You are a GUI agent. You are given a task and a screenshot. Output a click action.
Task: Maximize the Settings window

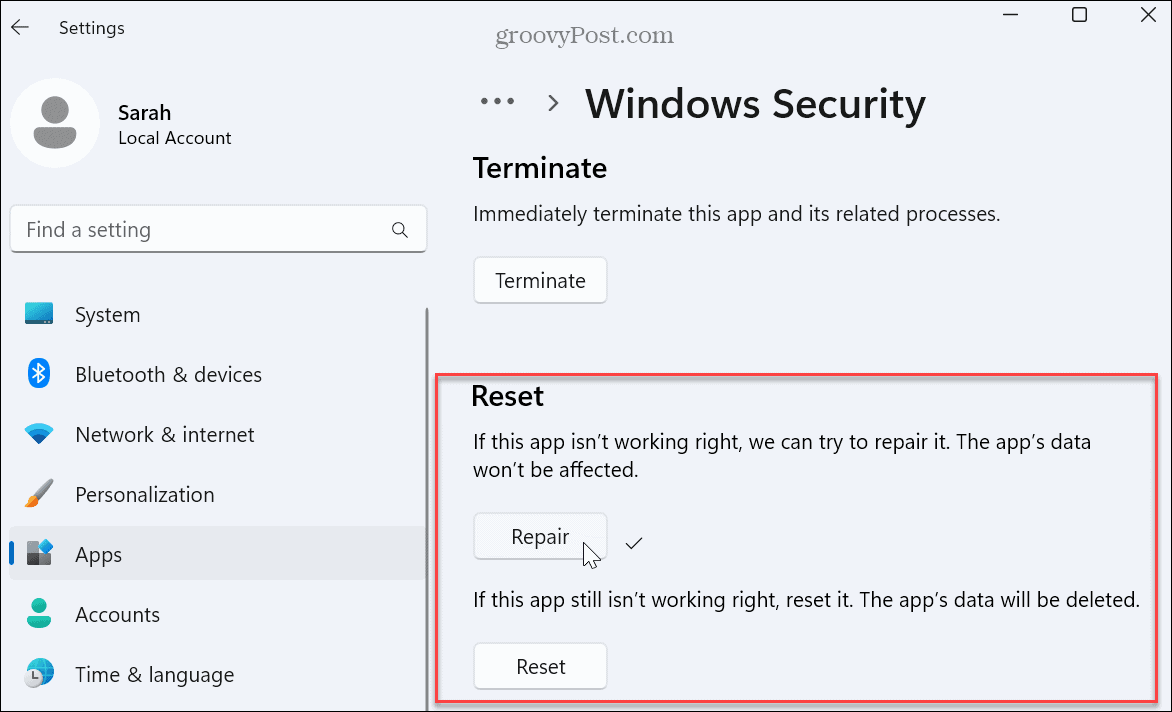(x=1079, y=14)
